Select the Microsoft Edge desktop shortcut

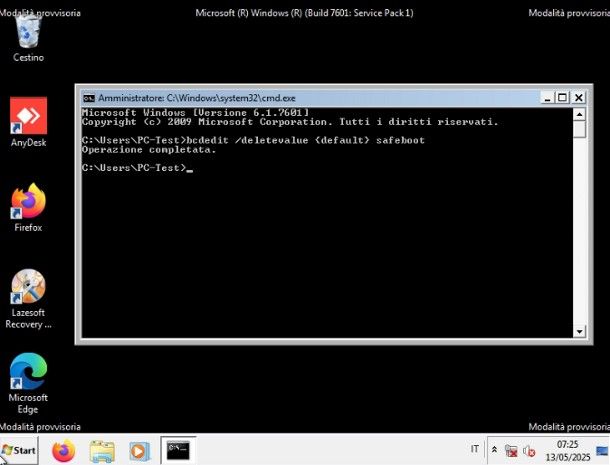(x=28, y=383)
